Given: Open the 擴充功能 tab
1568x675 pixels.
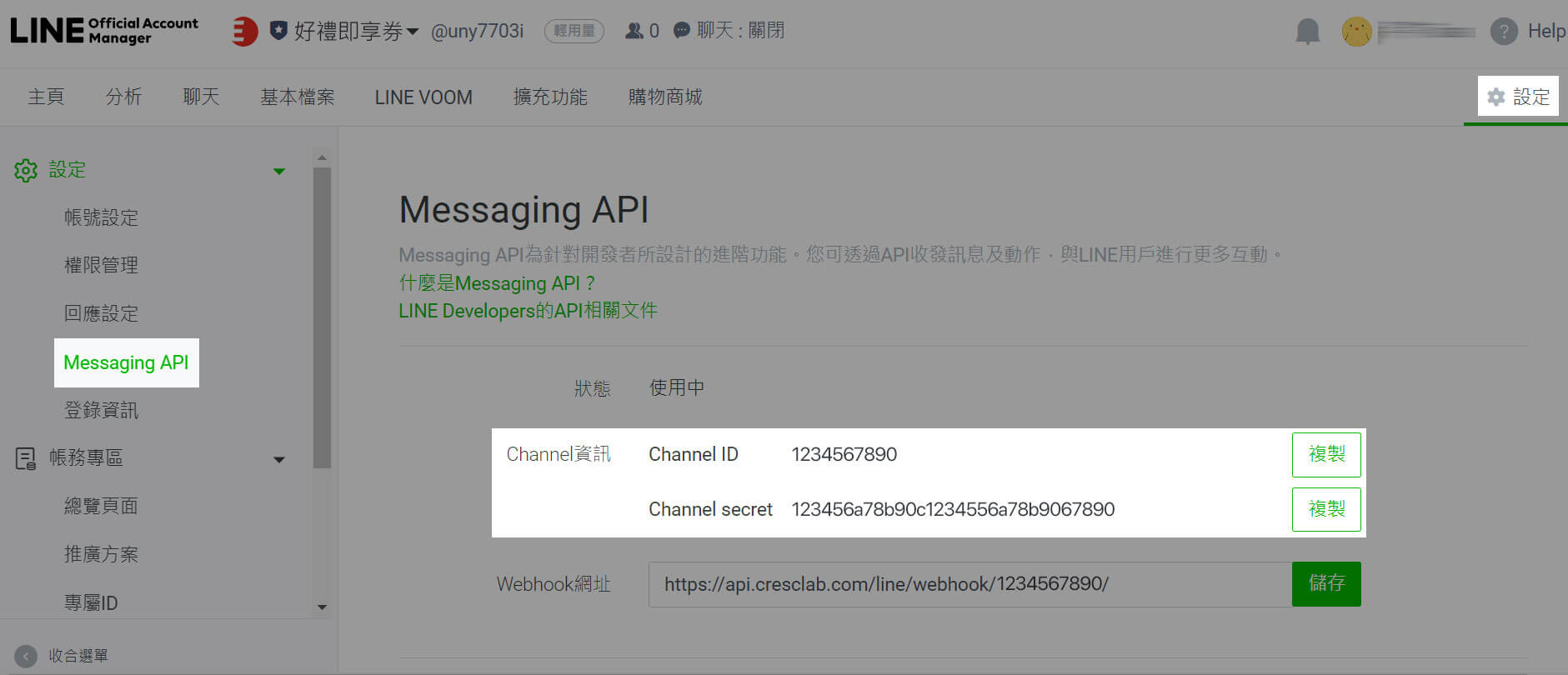Looking at the screenshot, I should point(550,97).
